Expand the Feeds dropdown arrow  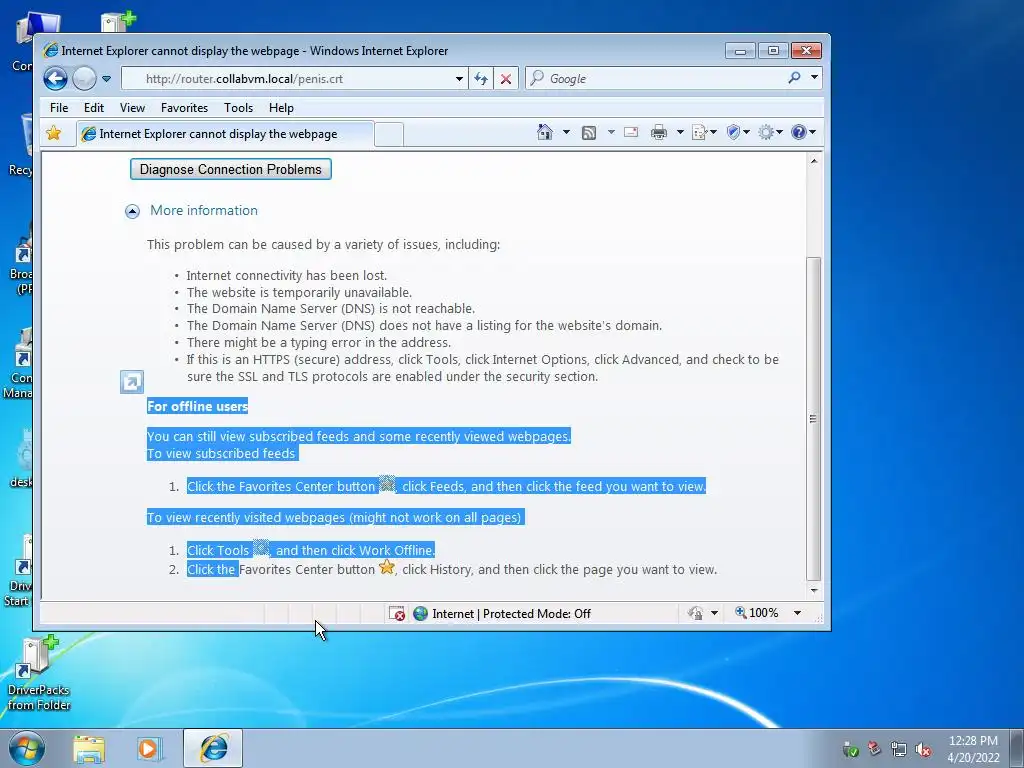[x=611, y=133]
